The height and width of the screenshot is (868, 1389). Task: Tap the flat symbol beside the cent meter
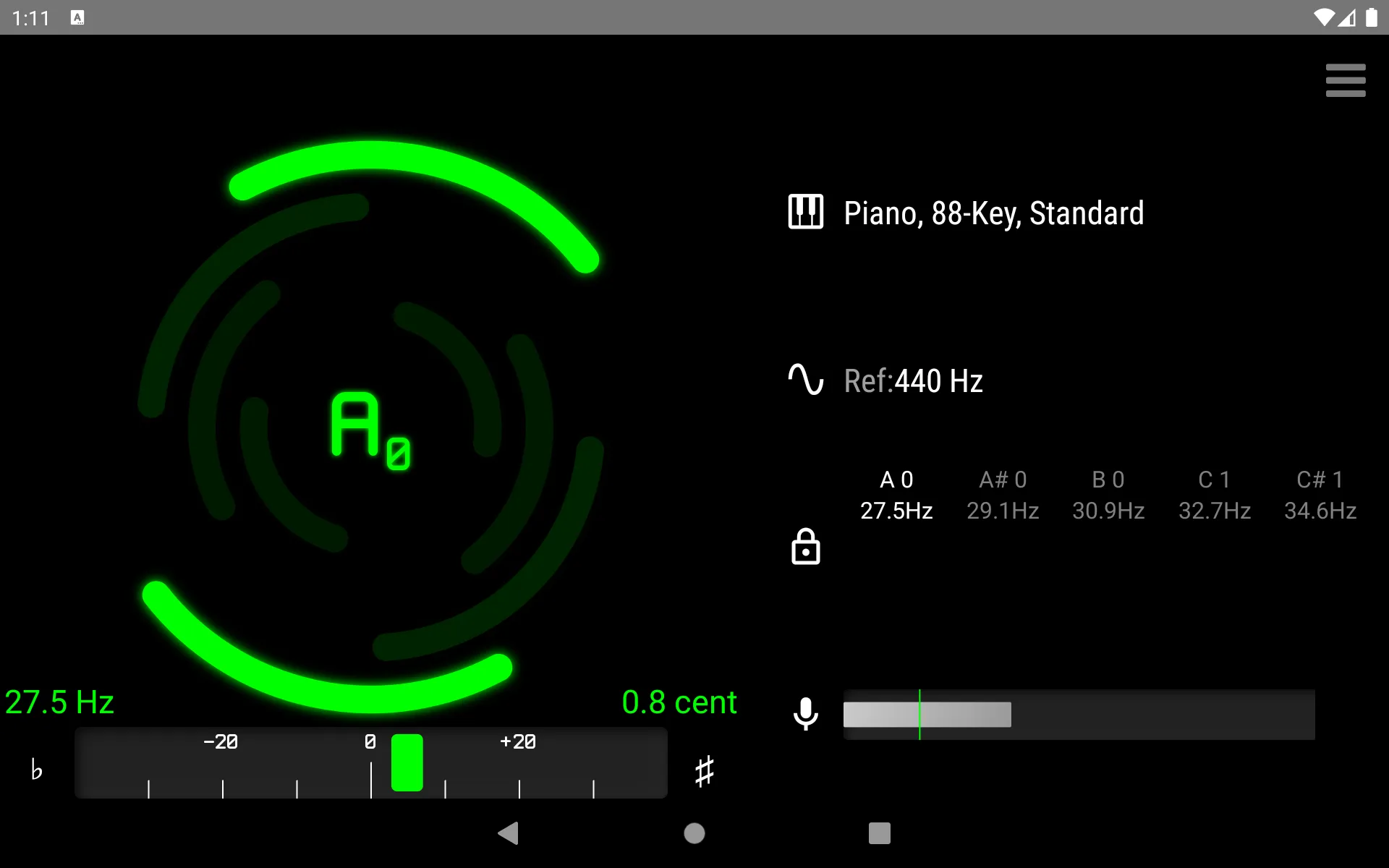click(x=36, y=770)
